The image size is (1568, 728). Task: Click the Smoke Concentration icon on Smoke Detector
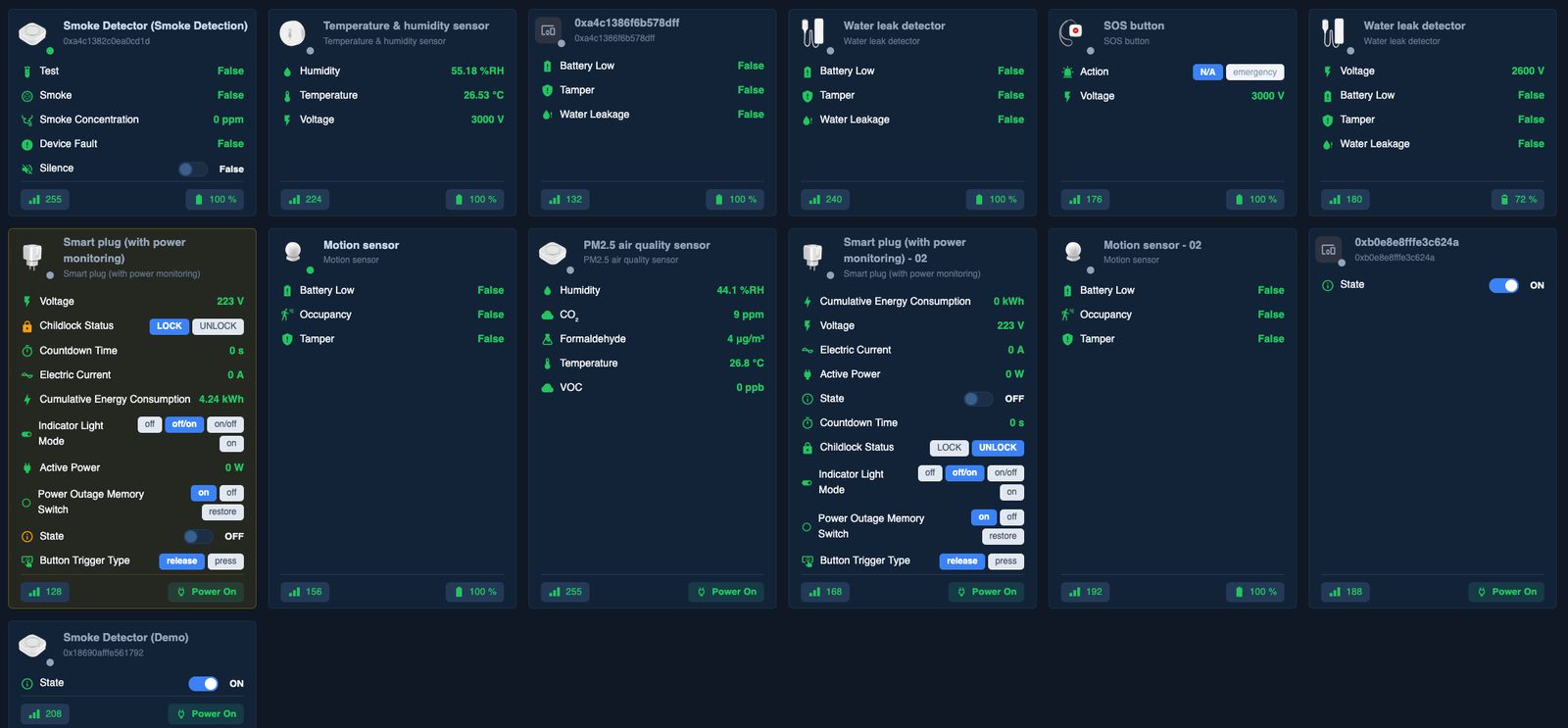27,120
